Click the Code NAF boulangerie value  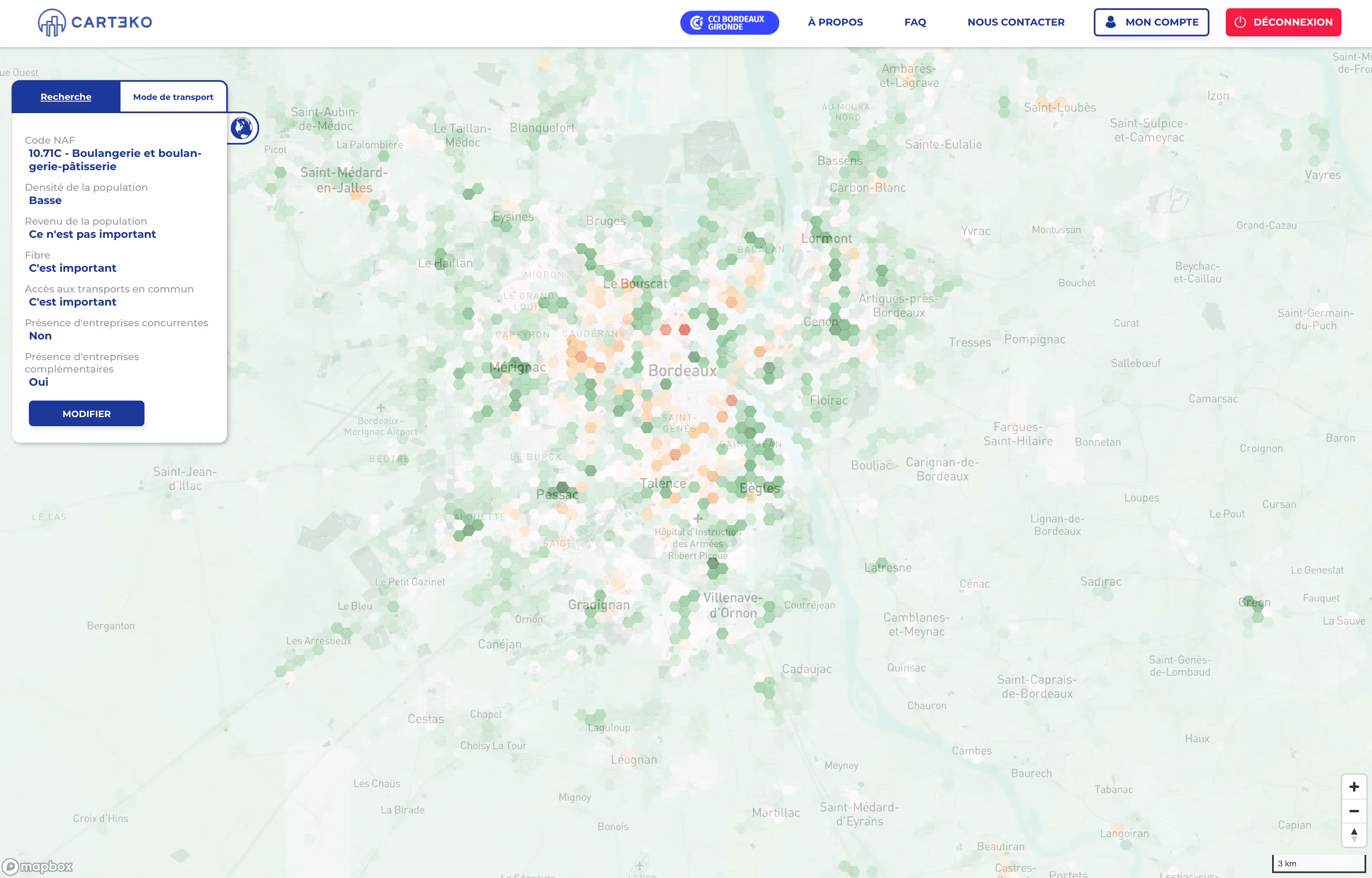114,160
